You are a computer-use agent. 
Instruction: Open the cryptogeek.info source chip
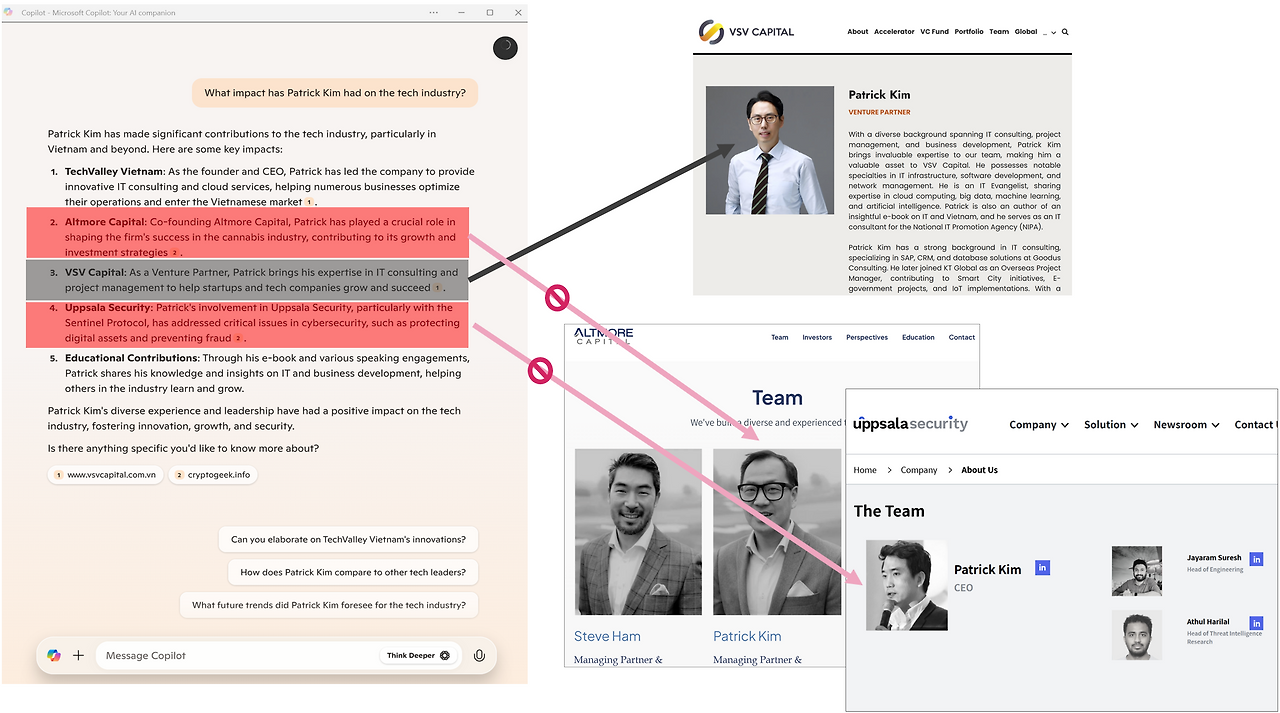[212, 475]
